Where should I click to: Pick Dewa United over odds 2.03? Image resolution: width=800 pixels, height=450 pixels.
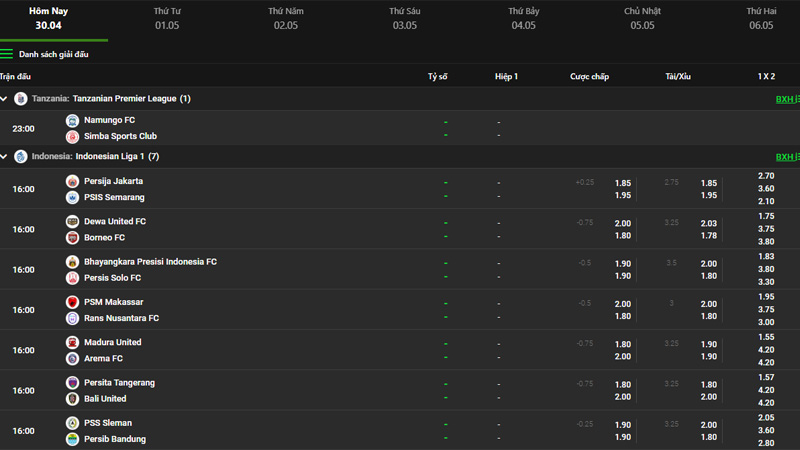pos(709,223)
